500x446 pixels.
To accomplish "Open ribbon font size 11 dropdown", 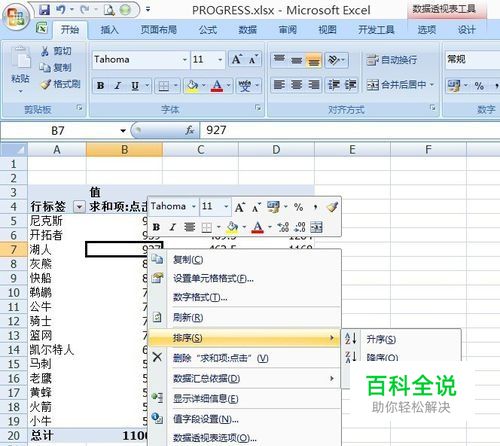I will (x=220, y=60).
